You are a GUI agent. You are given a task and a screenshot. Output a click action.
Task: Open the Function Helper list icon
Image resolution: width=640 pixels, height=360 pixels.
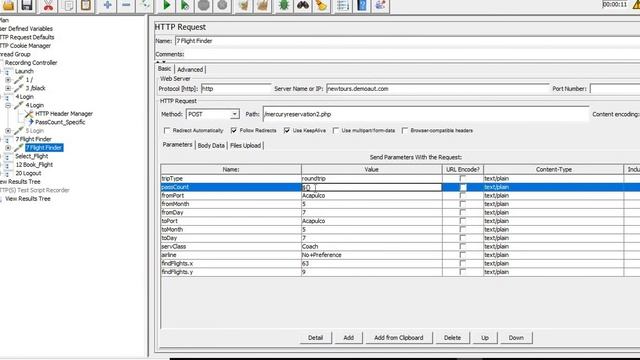tap(343, 5)
